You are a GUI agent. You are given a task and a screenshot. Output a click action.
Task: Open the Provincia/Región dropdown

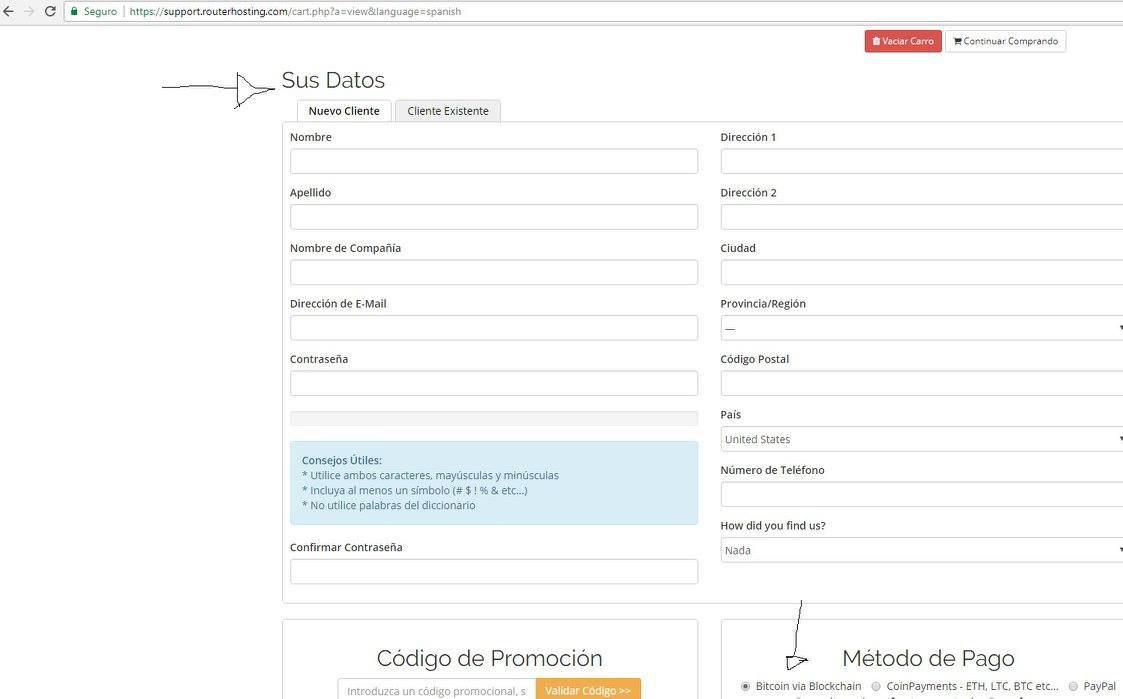point(922,328)
